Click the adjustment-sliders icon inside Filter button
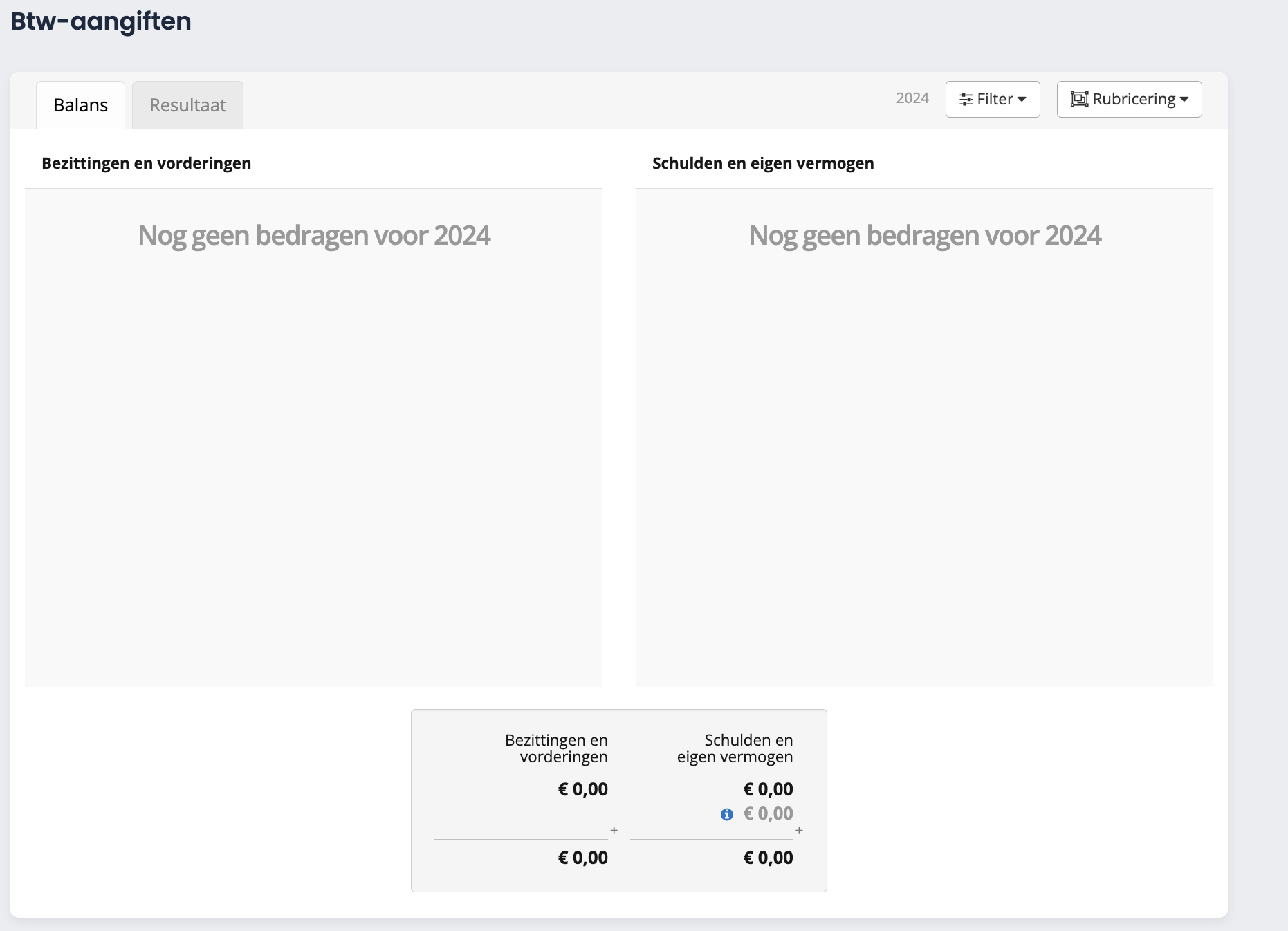This screenshot has width=1288, height=931. (x=968, y=99)
